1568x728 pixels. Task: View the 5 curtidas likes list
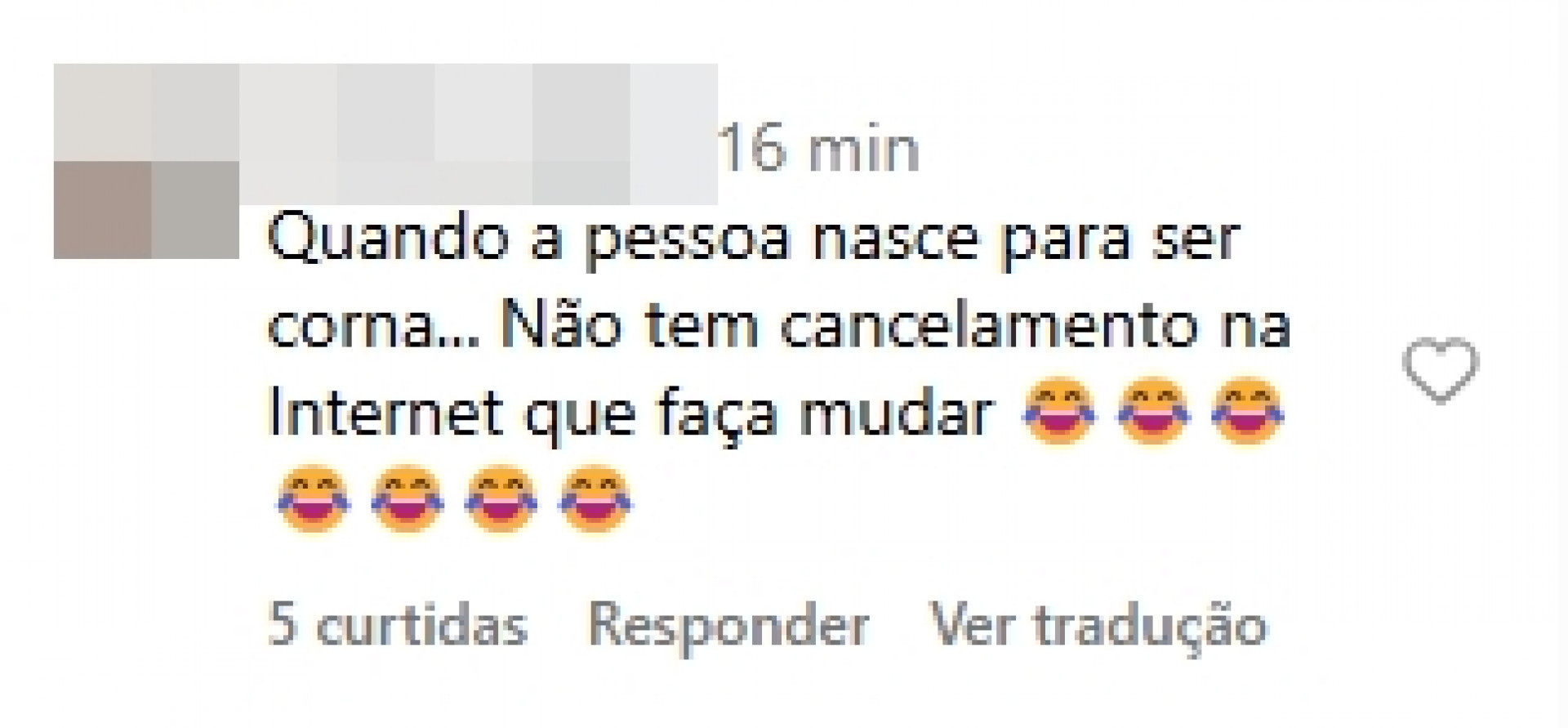click(398, 627)
